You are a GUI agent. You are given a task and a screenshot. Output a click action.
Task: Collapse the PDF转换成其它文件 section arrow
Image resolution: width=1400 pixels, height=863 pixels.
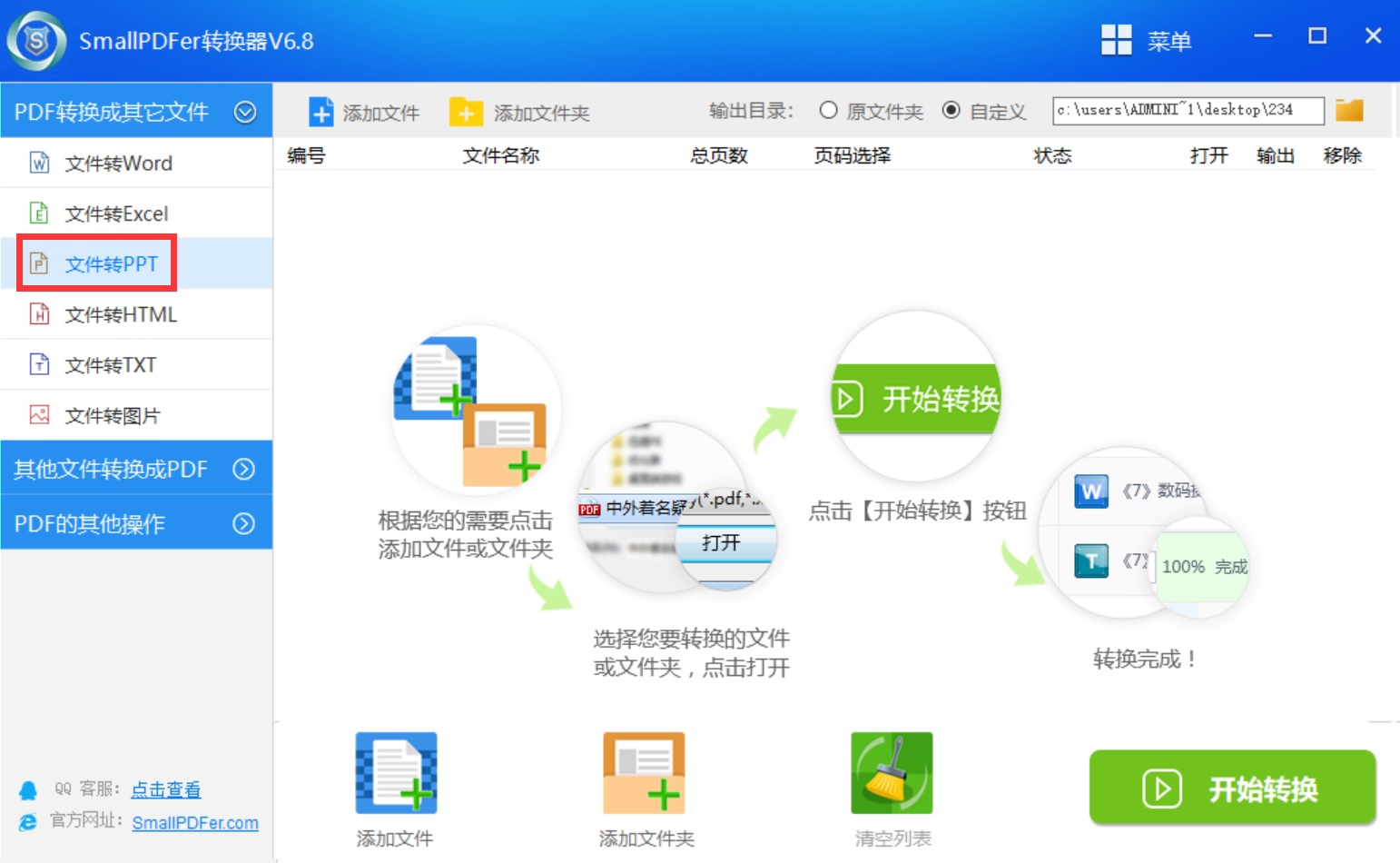click(x=244, y=112)
